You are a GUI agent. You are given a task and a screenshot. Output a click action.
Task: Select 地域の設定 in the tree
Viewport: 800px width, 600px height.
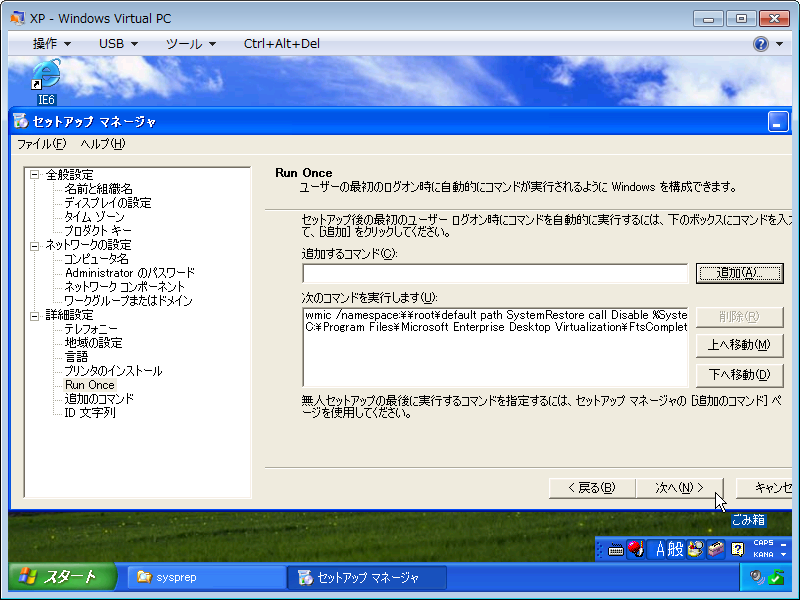[x=93, y=343]
